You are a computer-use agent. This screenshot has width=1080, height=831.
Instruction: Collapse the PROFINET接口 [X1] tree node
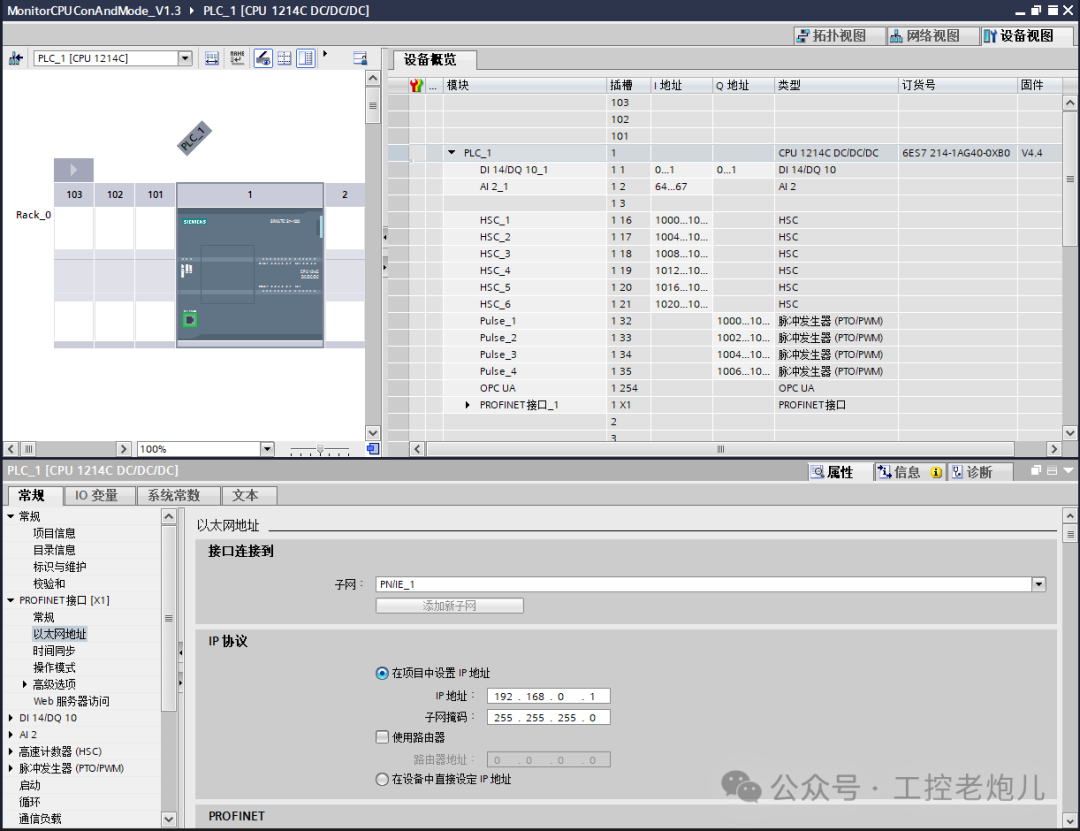(11, 600)
